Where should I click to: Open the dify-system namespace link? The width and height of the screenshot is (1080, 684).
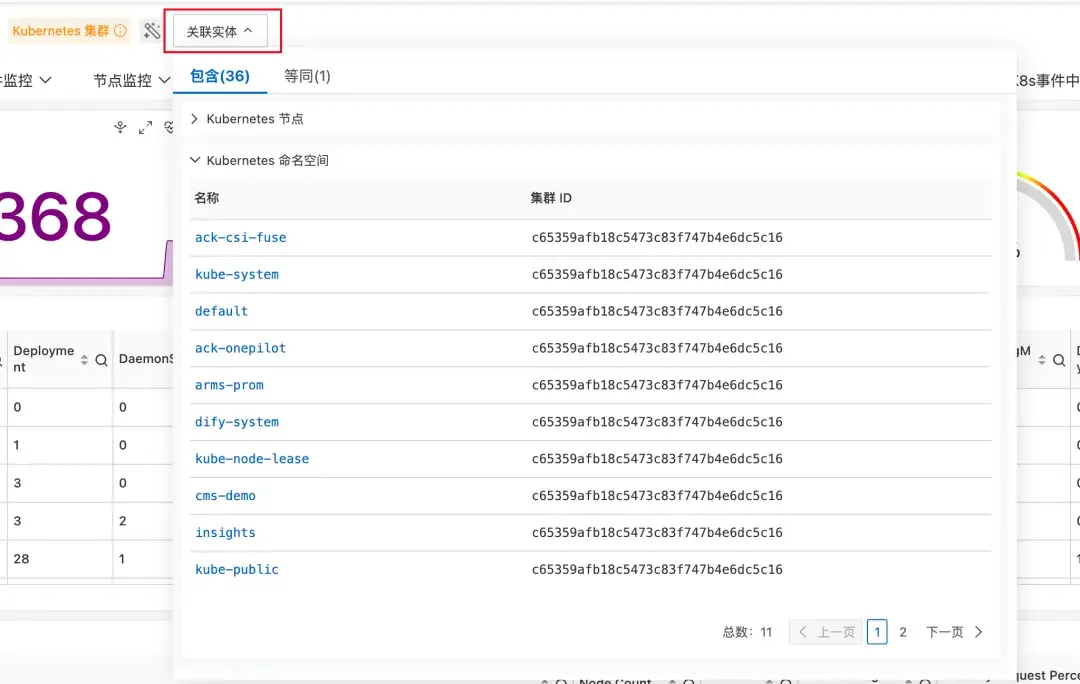(237, 422)
